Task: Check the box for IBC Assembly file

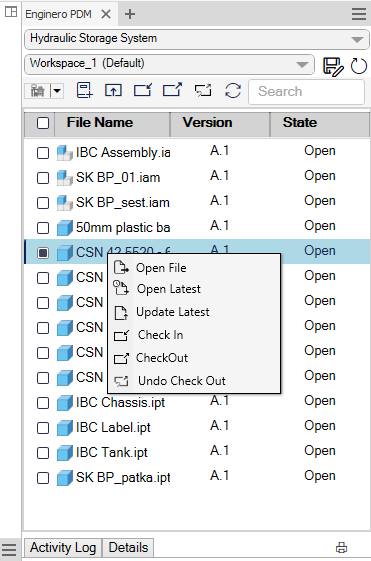Action: click(43, 153)
